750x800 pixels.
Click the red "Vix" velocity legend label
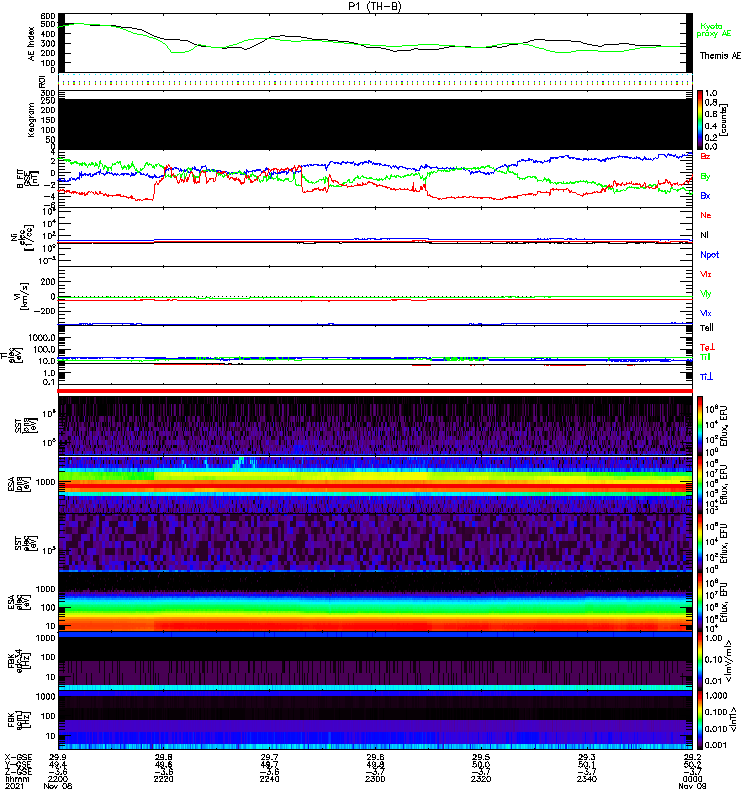(x=706, y=274)
